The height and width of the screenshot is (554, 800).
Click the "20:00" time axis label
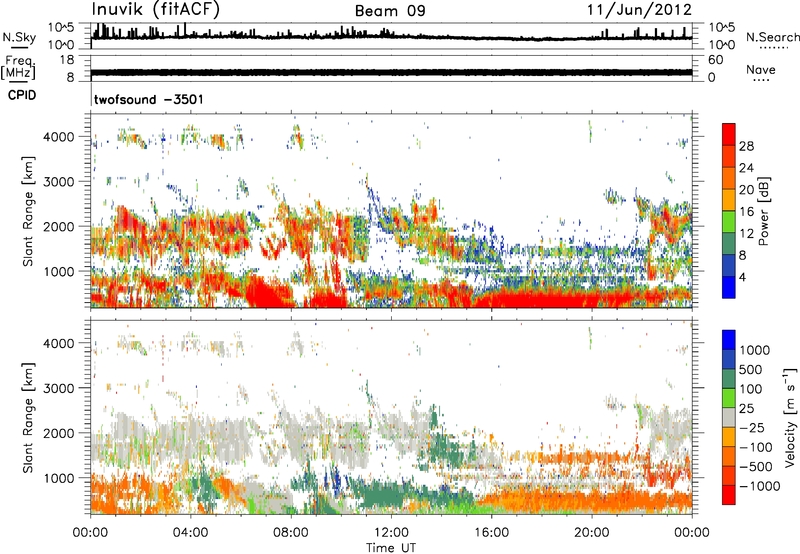coord(592,533)
